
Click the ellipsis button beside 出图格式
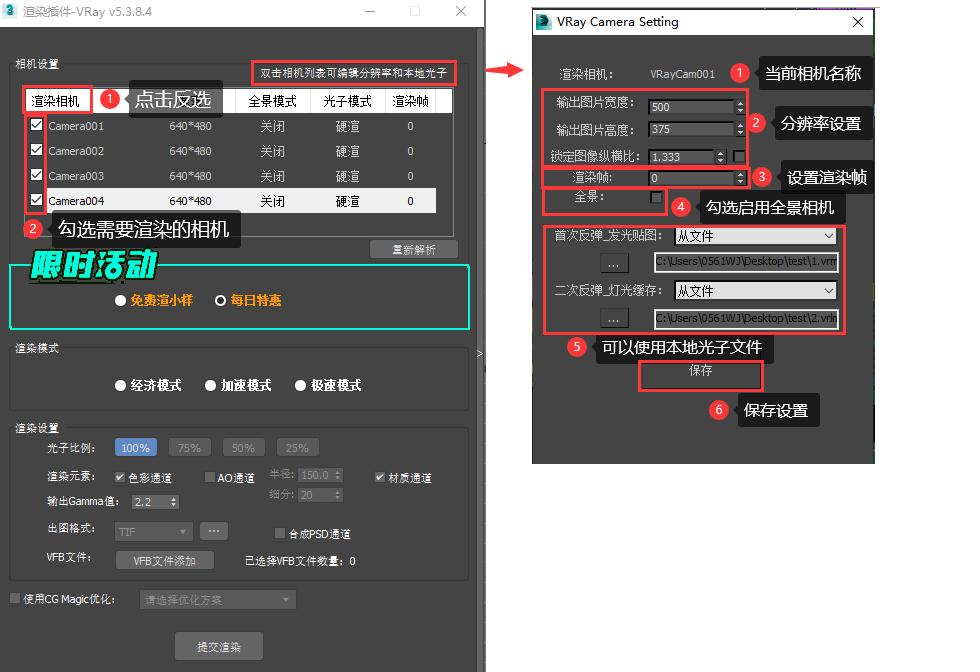click(214, 531)
